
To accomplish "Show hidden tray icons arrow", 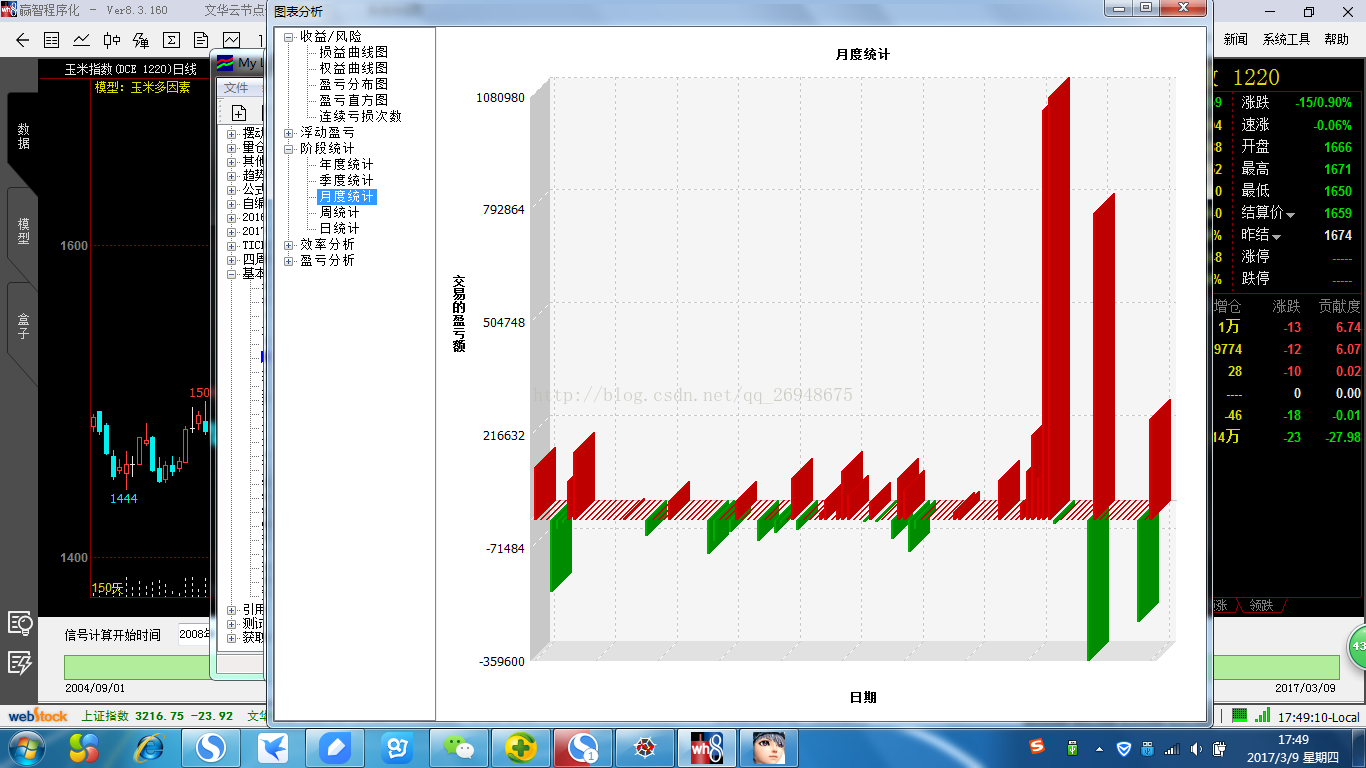I will pos(1100,748).
